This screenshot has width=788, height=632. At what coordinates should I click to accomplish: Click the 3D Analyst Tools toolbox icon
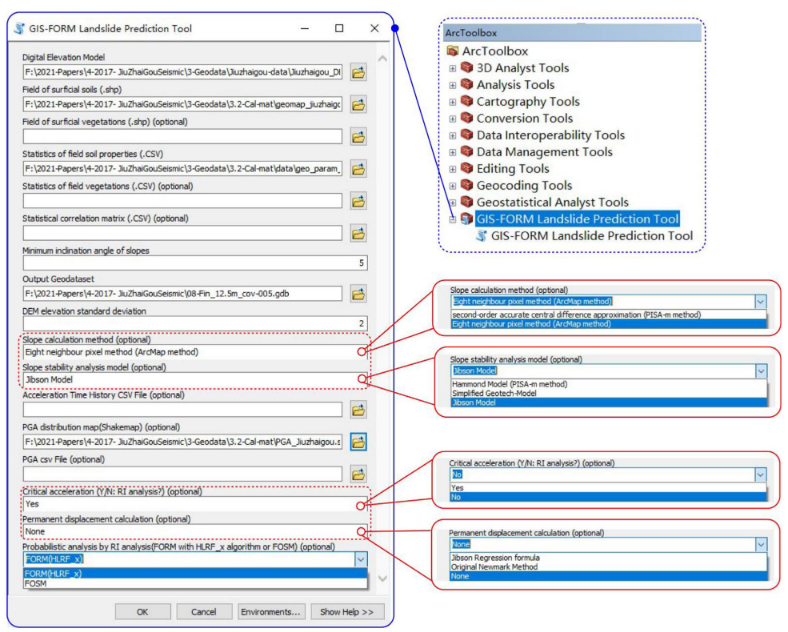coord(466,68)
